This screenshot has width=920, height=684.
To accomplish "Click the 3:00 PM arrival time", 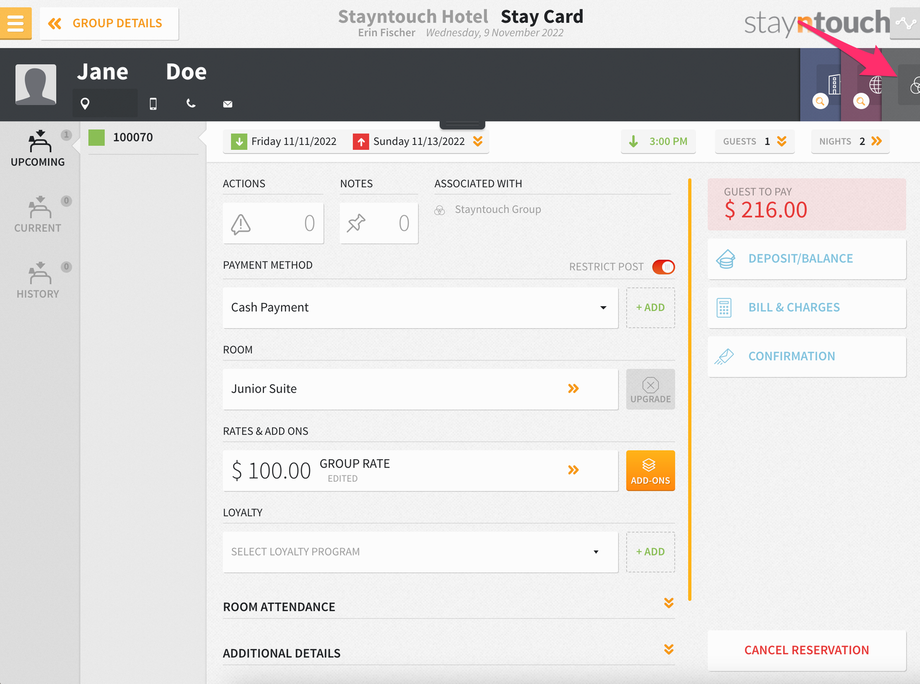I will click(x=658, y=141).
